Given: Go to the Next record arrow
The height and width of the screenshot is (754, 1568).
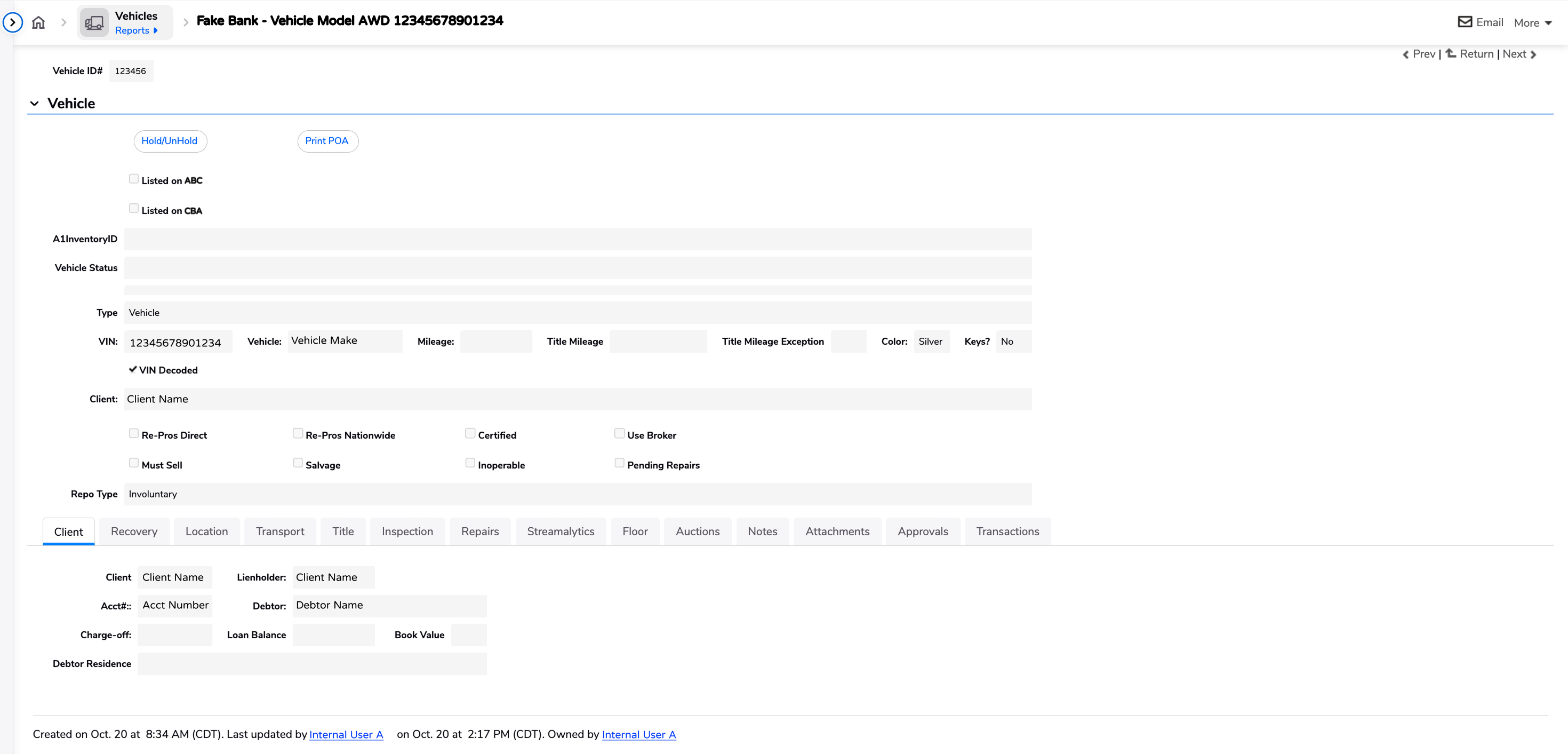Looking at the screenshot, I should point(1533,54).
